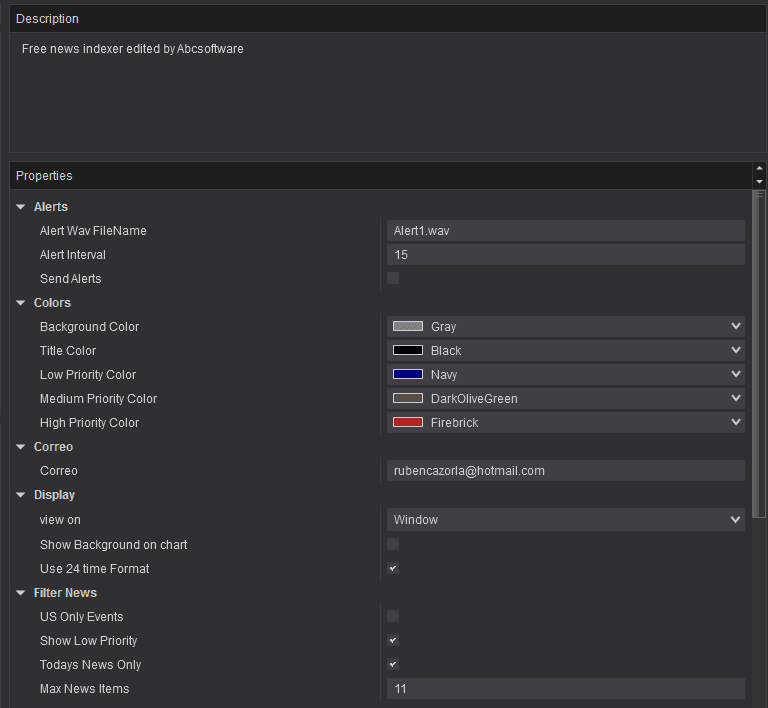Screen dimensions: 768x708
Task: Click the Alert Wav FileName field
Action: click(565, 231)
